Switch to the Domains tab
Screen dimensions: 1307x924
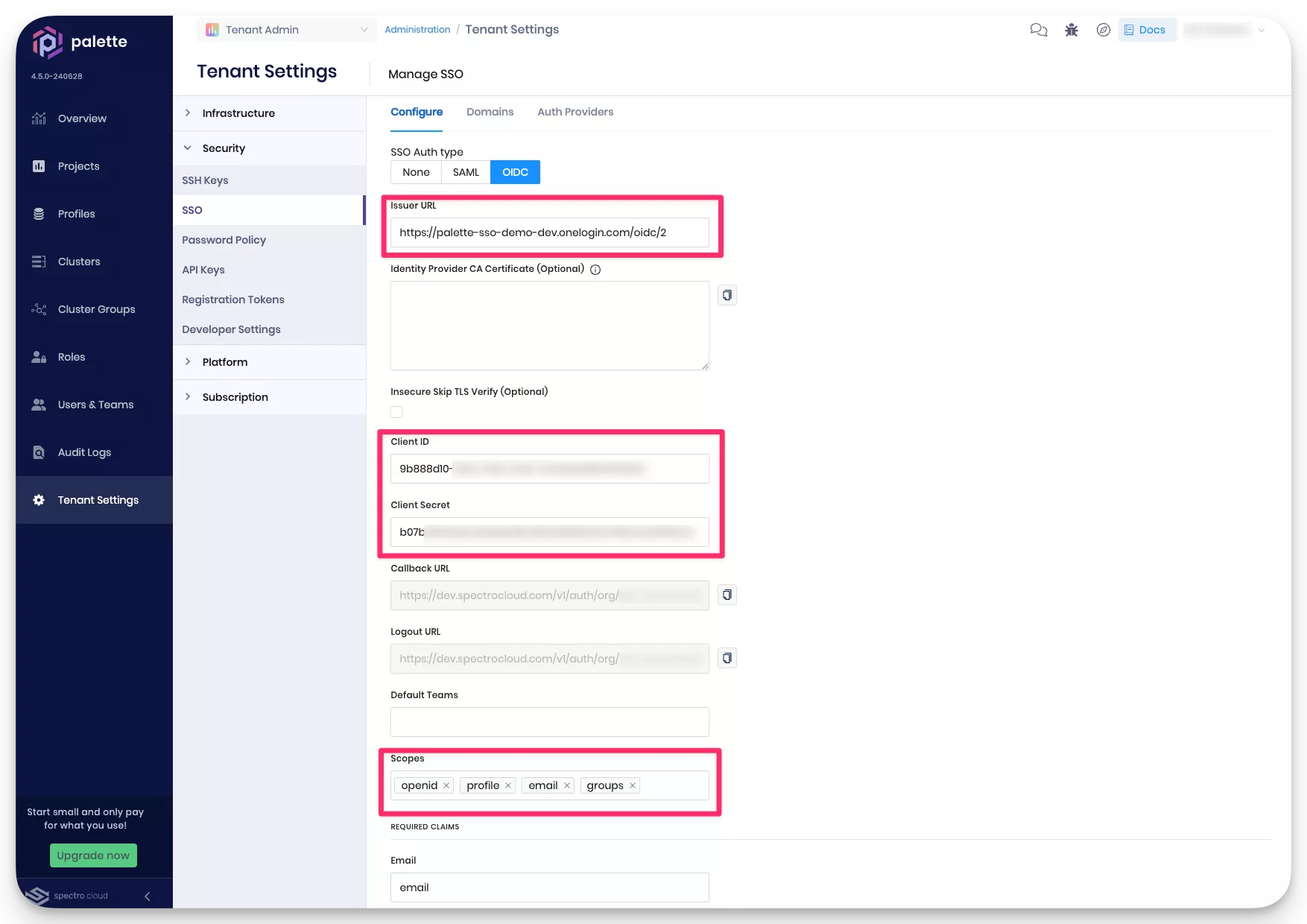[x=490, y=112]
